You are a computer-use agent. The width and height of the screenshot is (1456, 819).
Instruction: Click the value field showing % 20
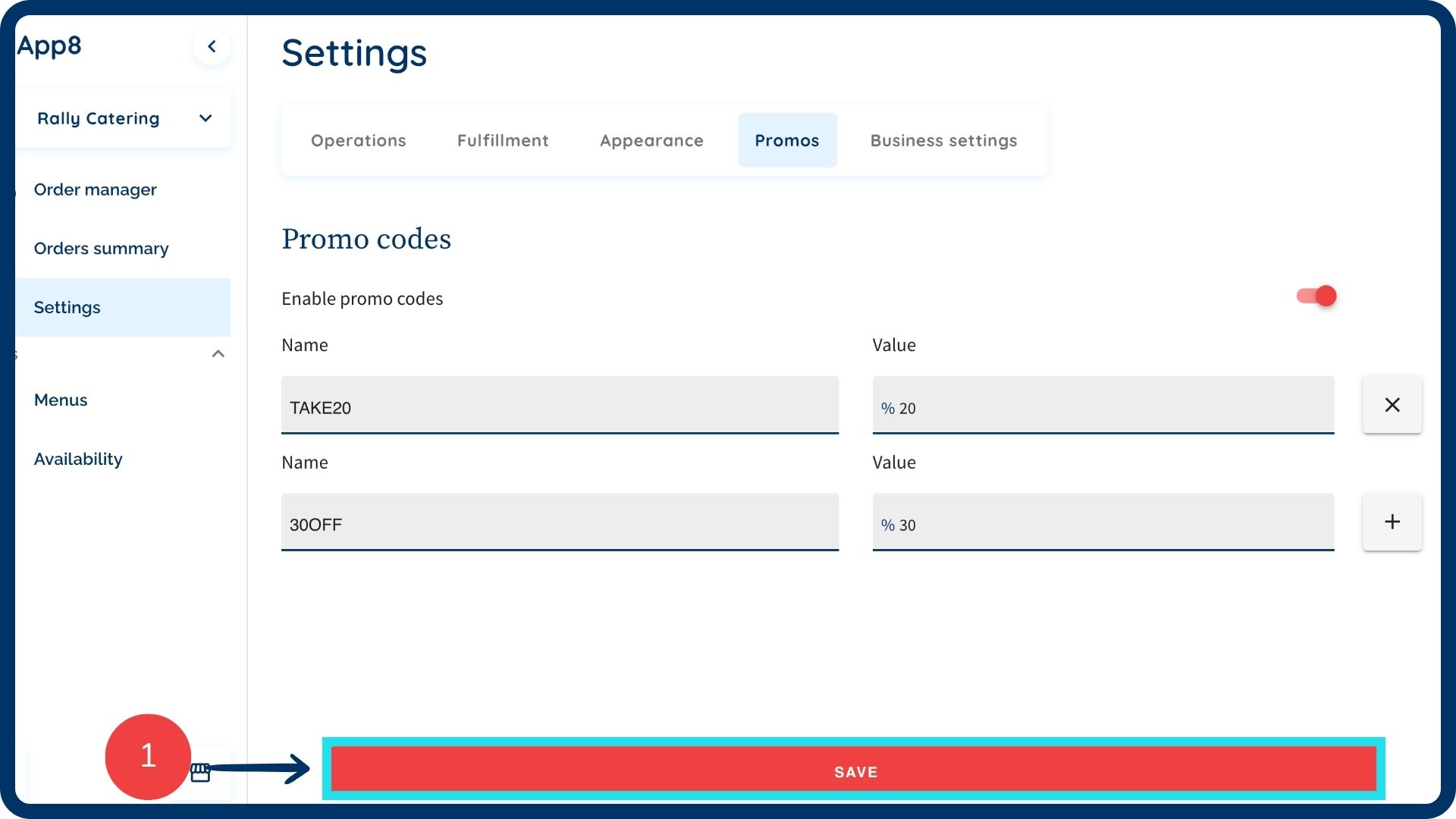(x=1102, y=406)
